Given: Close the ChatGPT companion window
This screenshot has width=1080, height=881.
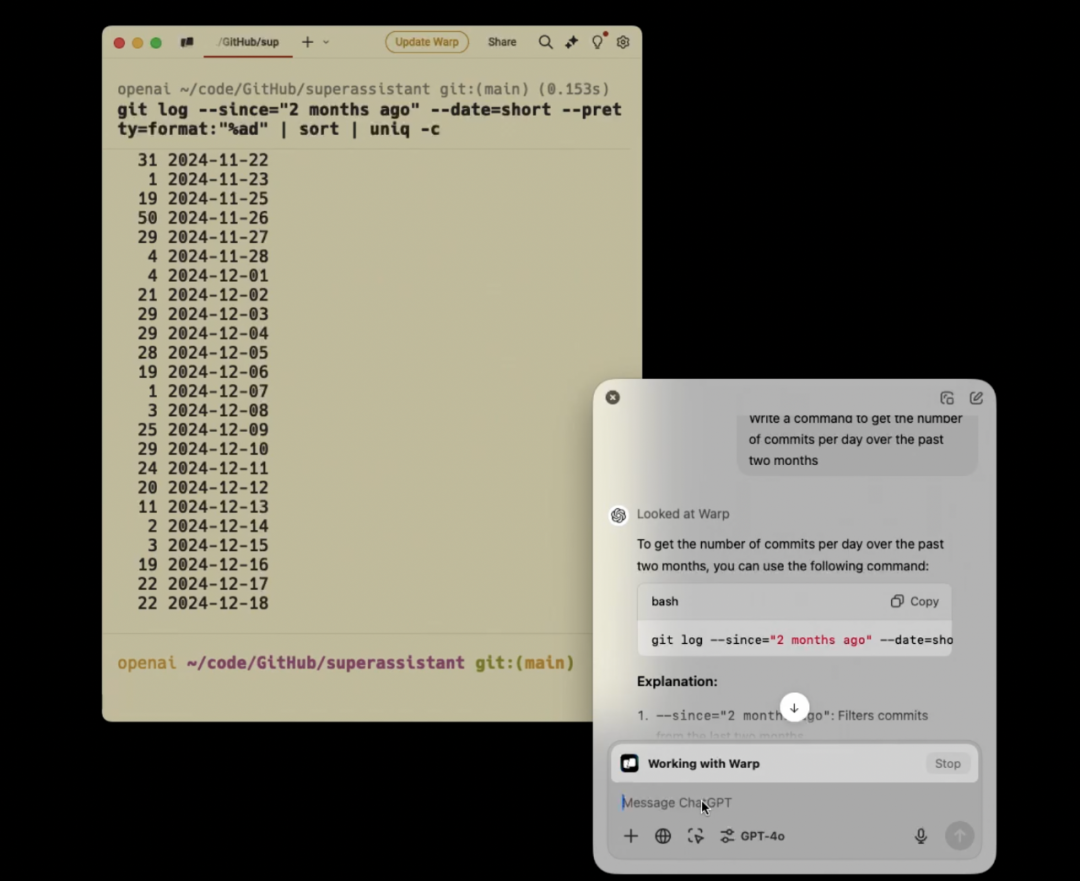Looking at the screenshot, I should [x=612, y=397].
